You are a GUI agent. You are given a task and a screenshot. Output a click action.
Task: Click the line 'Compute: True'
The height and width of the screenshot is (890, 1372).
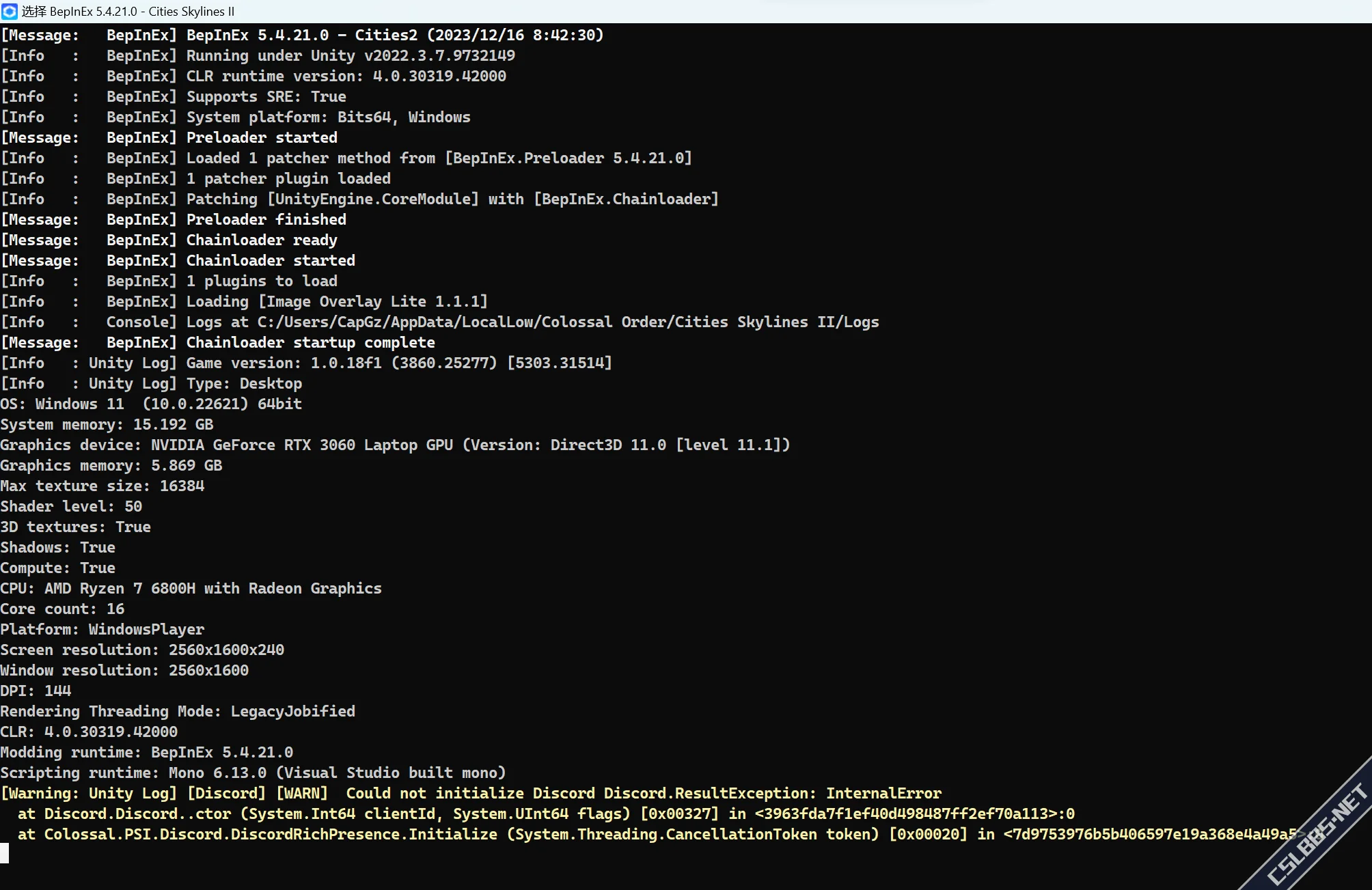coord(57,568)
